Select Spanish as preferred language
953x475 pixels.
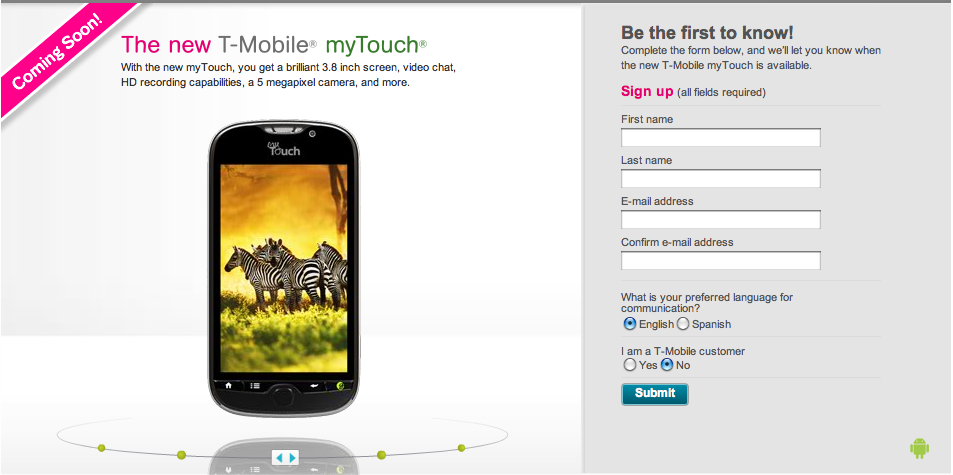tap(683, 324)
